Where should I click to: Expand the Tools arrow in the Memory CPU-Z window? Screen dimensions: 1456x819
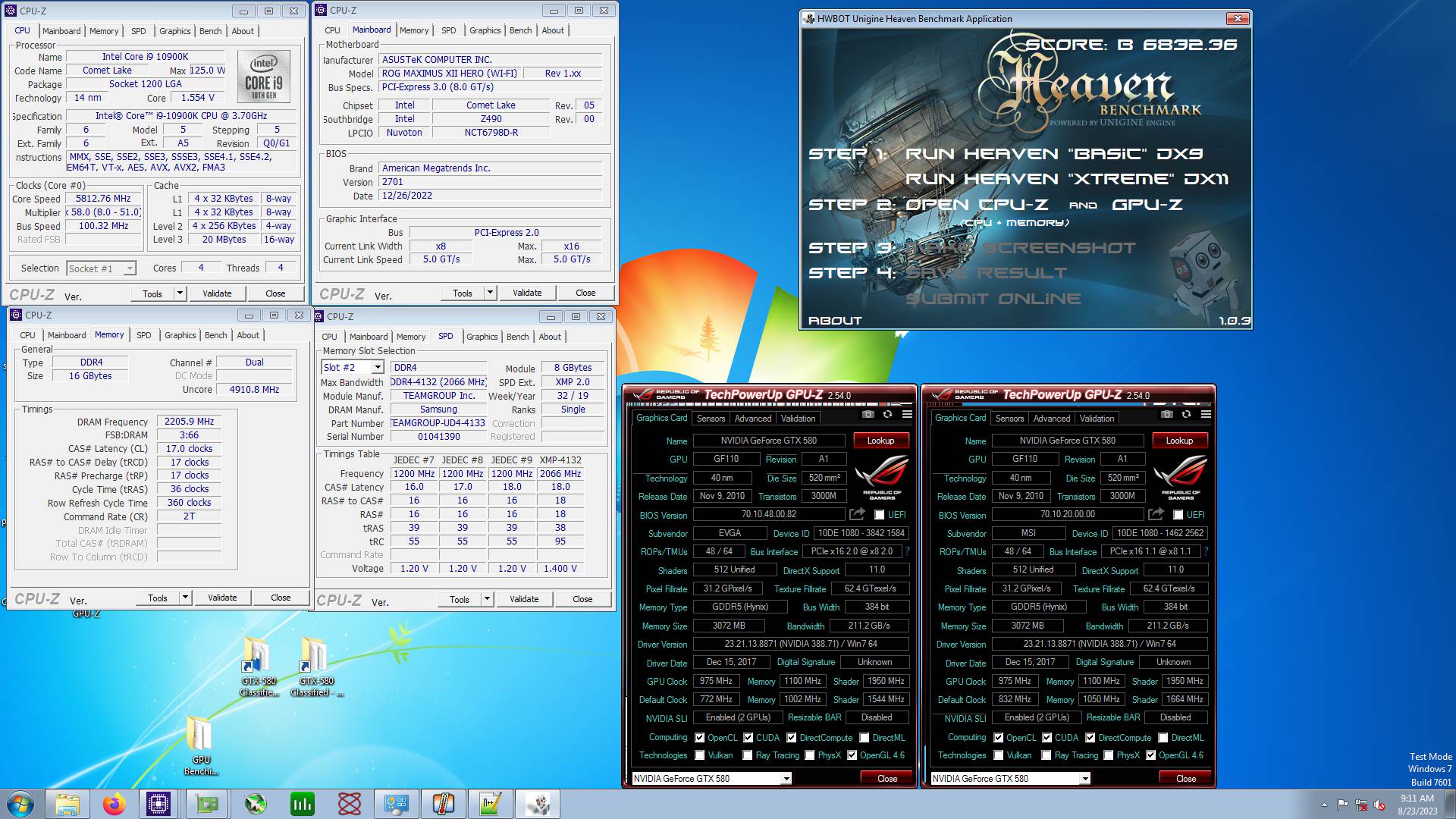coord(185,598)
